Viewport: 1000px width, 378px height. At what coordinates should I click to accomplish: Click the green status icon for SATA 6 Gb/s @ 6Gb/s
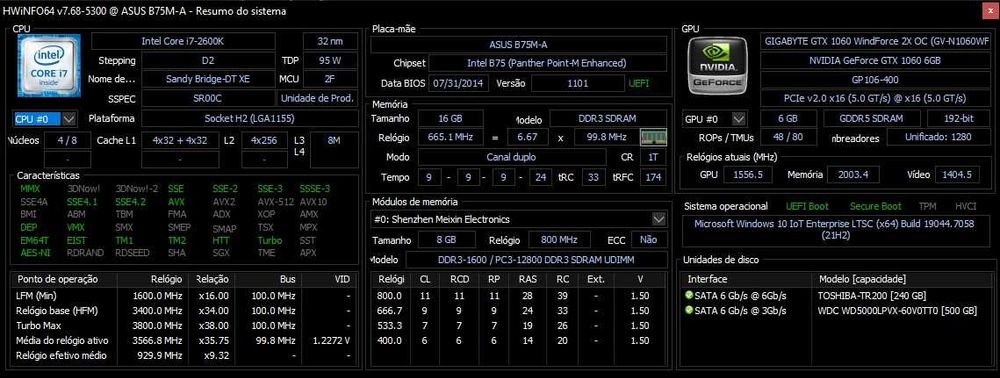point(688,295)
